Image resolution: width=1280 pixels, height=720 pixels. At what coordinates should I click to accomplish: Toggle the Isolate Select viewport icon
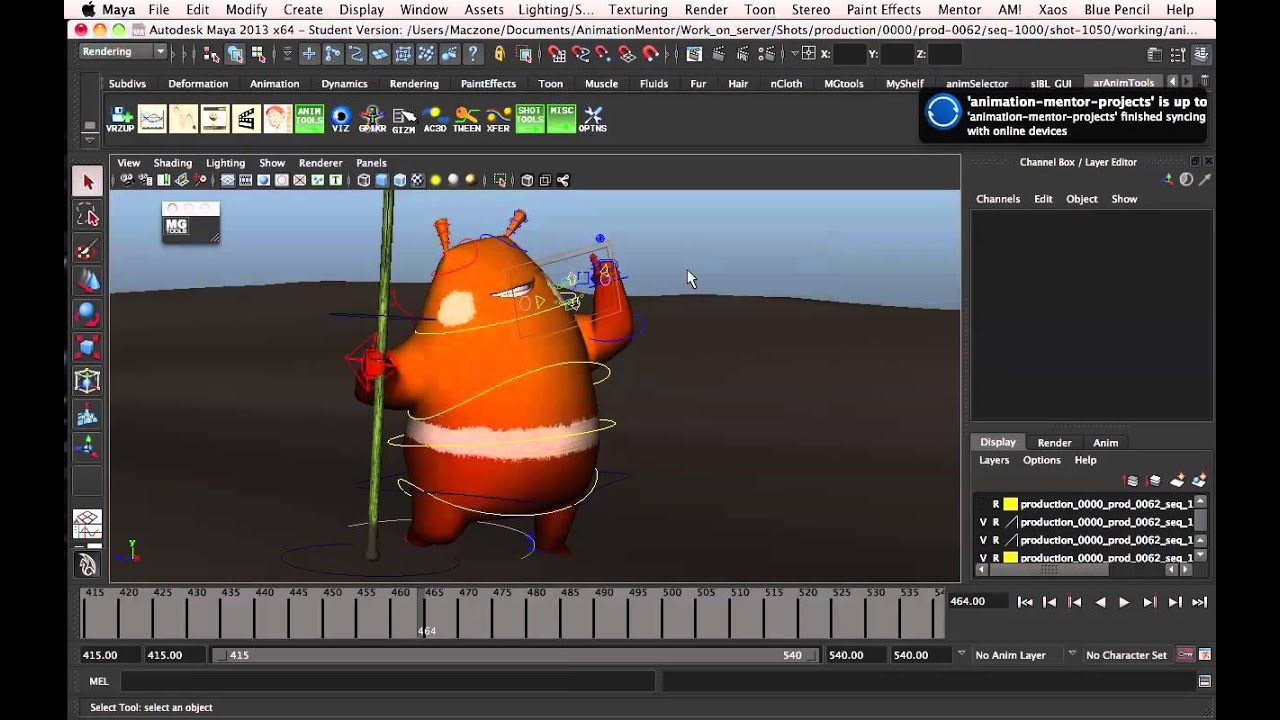pyautogui.click(x=500, y=180)
